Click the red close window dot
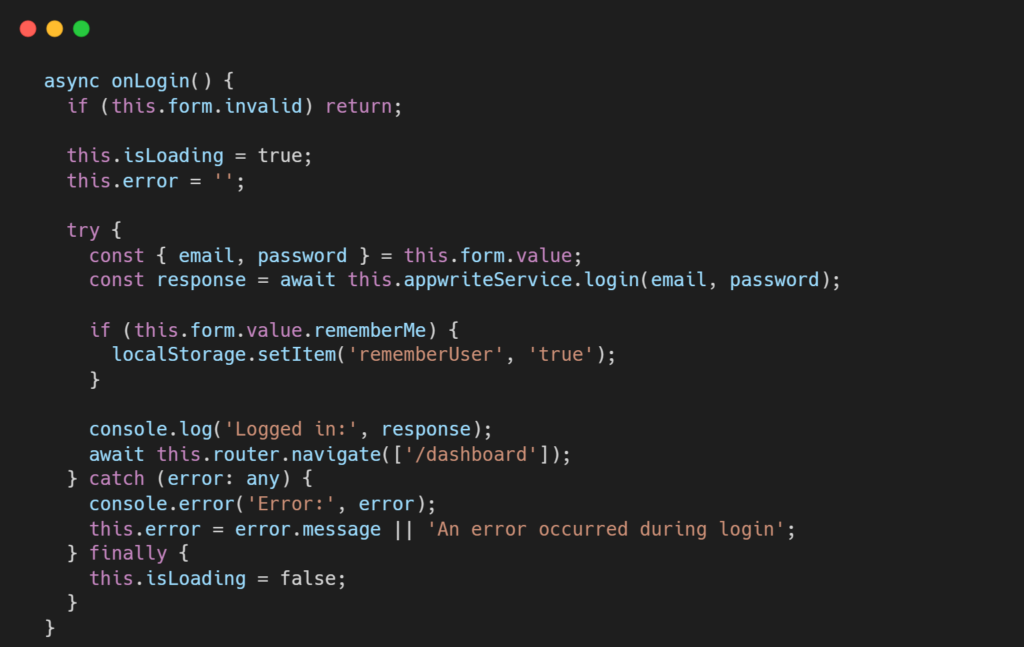The width and height of the screenshot is (1024, 647). [x=28, y=29]
